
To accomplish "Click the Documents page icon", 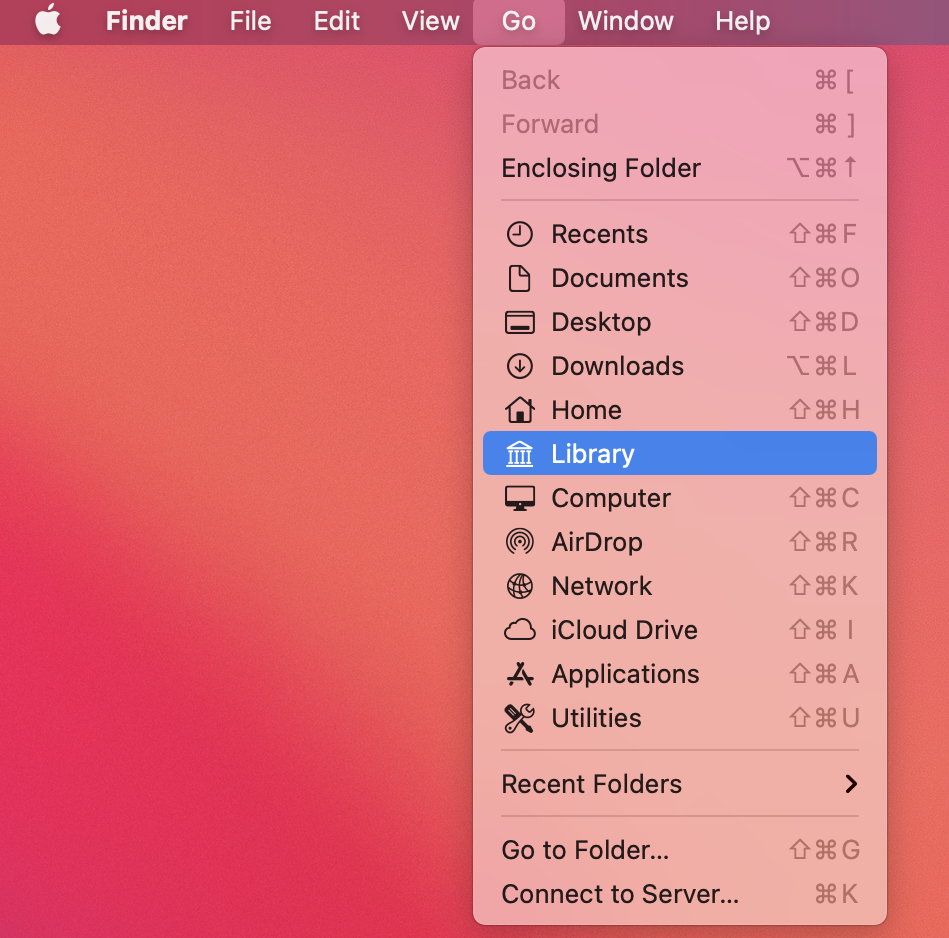I will 519,278.
